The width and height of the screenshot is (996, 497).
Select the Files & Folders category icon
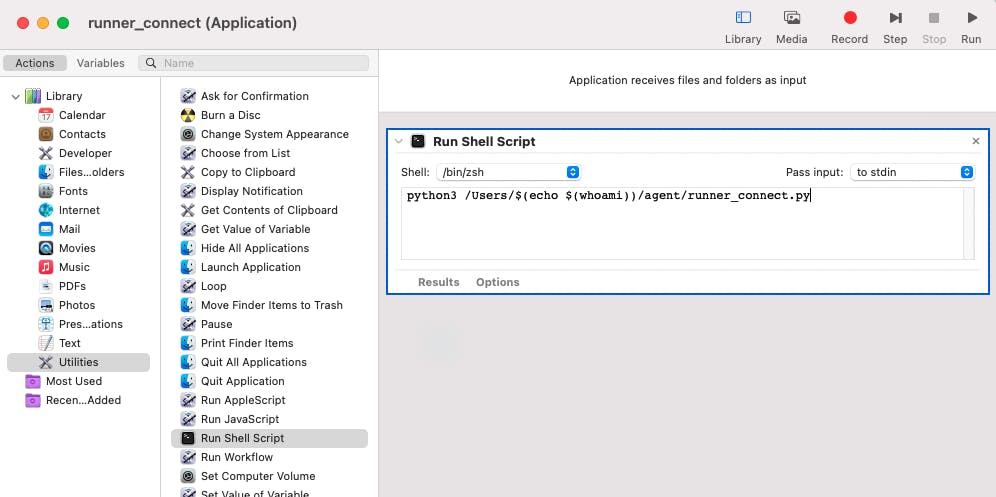46,172
